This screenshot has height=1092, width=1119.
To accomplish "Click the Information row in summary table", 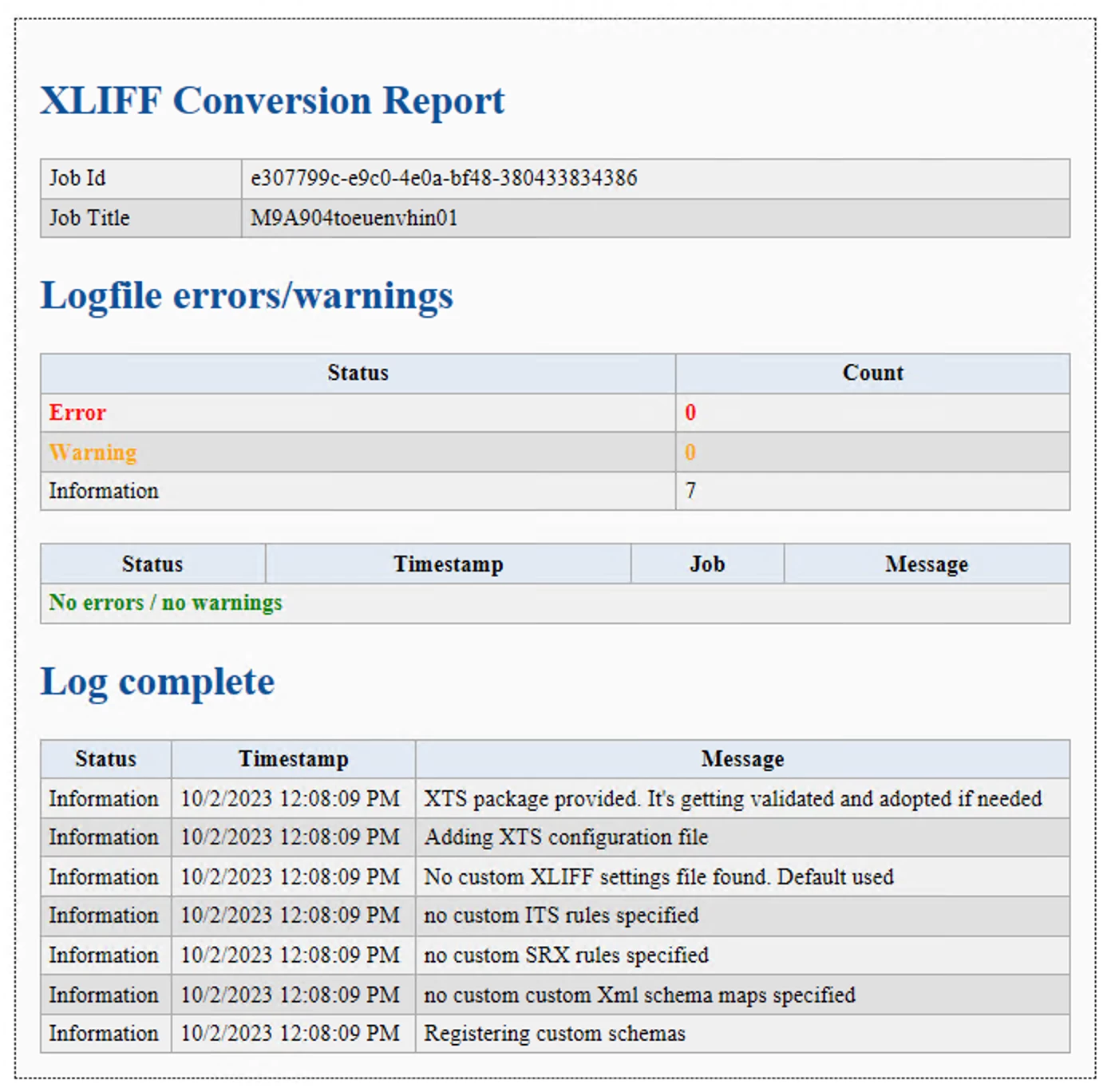I will (x=555, y=491).
